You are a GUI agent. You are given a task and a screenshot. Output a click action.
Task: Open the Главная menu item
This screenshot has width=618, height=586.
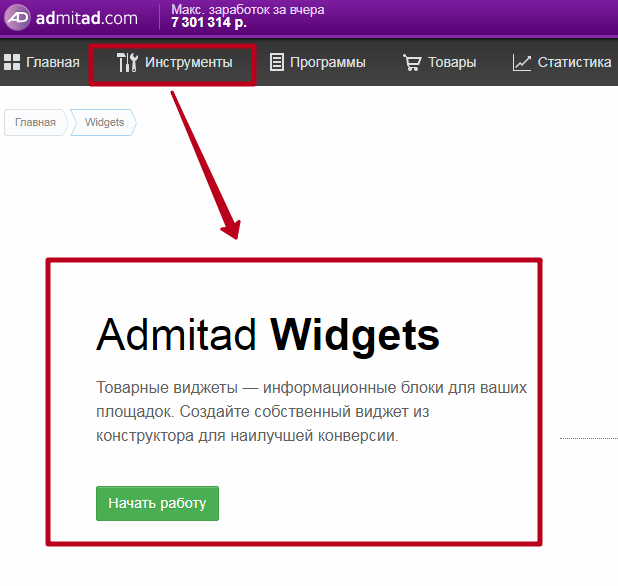(42, 62)
